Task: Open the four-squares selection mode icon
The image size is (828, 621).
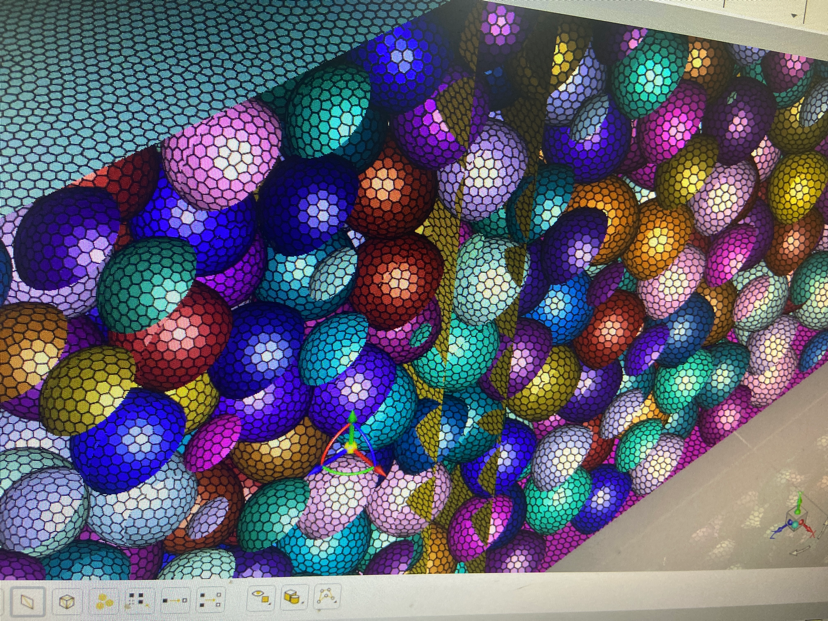Action: click(138, 601)
